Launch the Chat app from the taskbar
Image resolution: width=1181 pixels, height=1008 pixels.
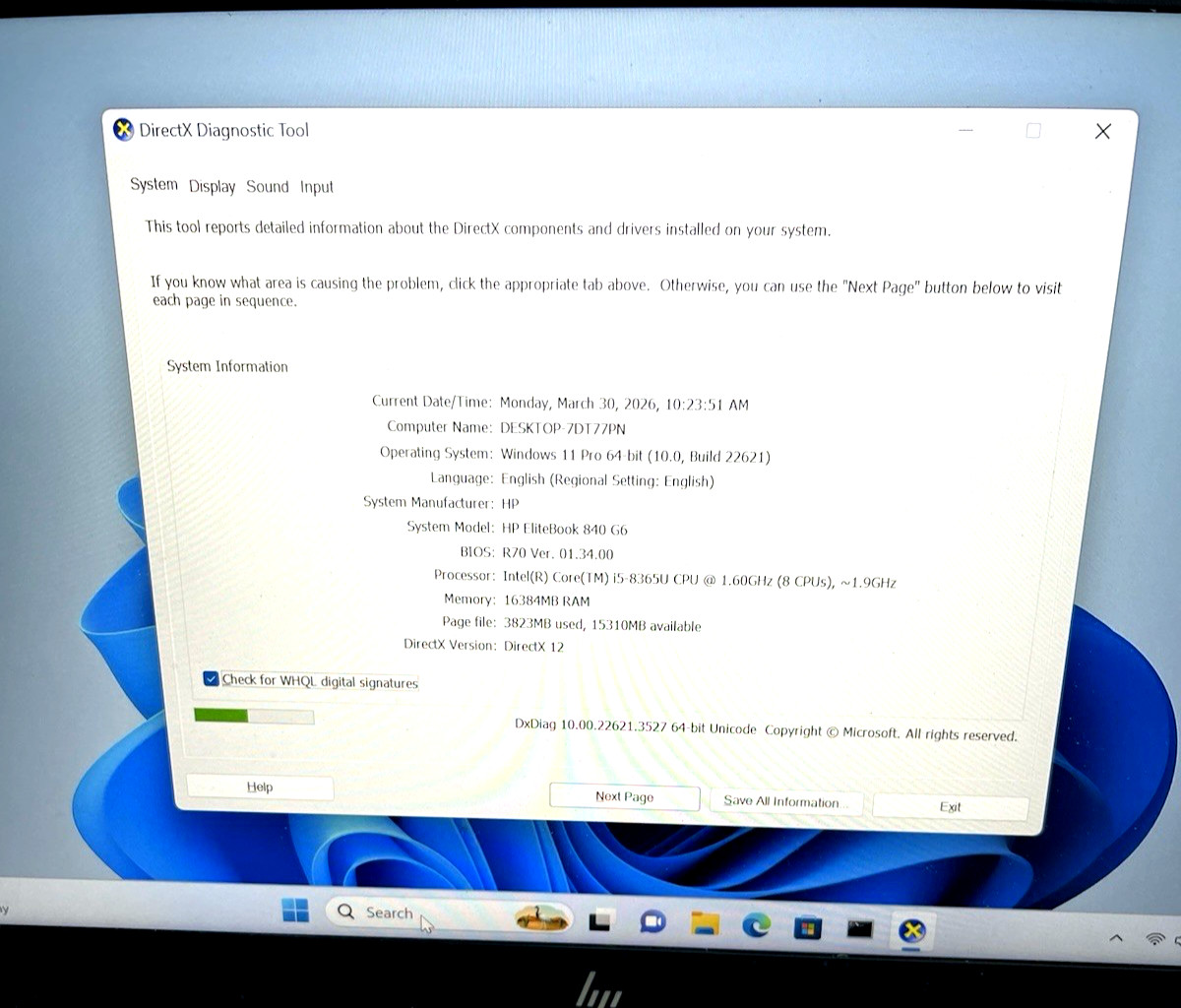coord(652,922)
